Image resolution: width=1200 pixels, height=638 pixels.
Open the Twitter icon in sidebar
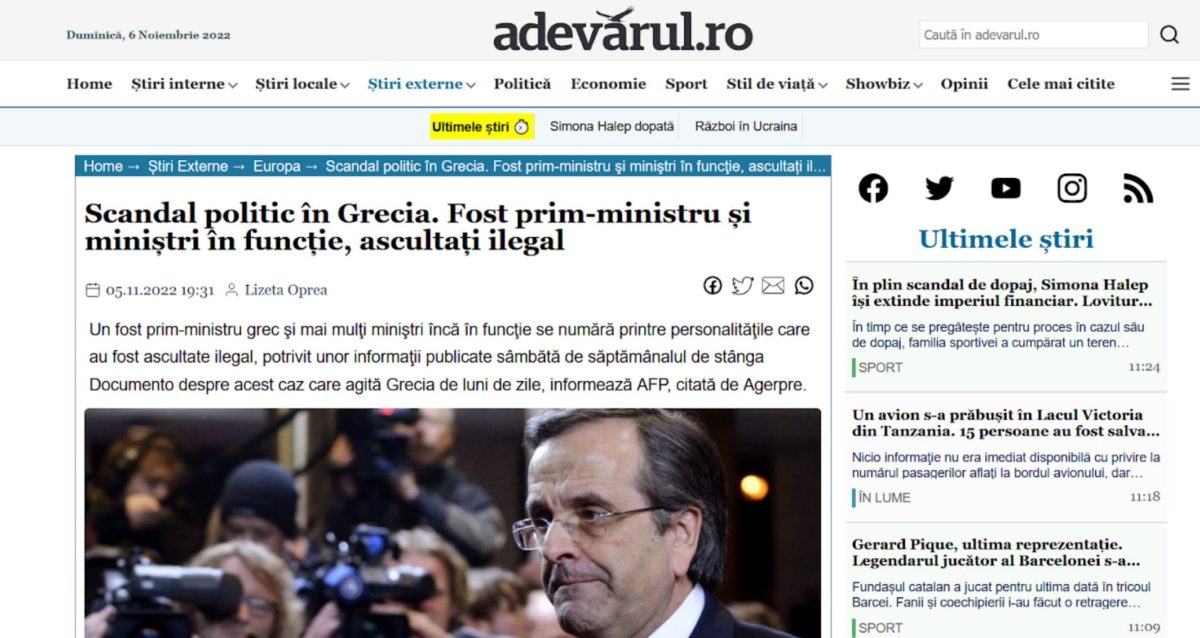click(939, 188)
